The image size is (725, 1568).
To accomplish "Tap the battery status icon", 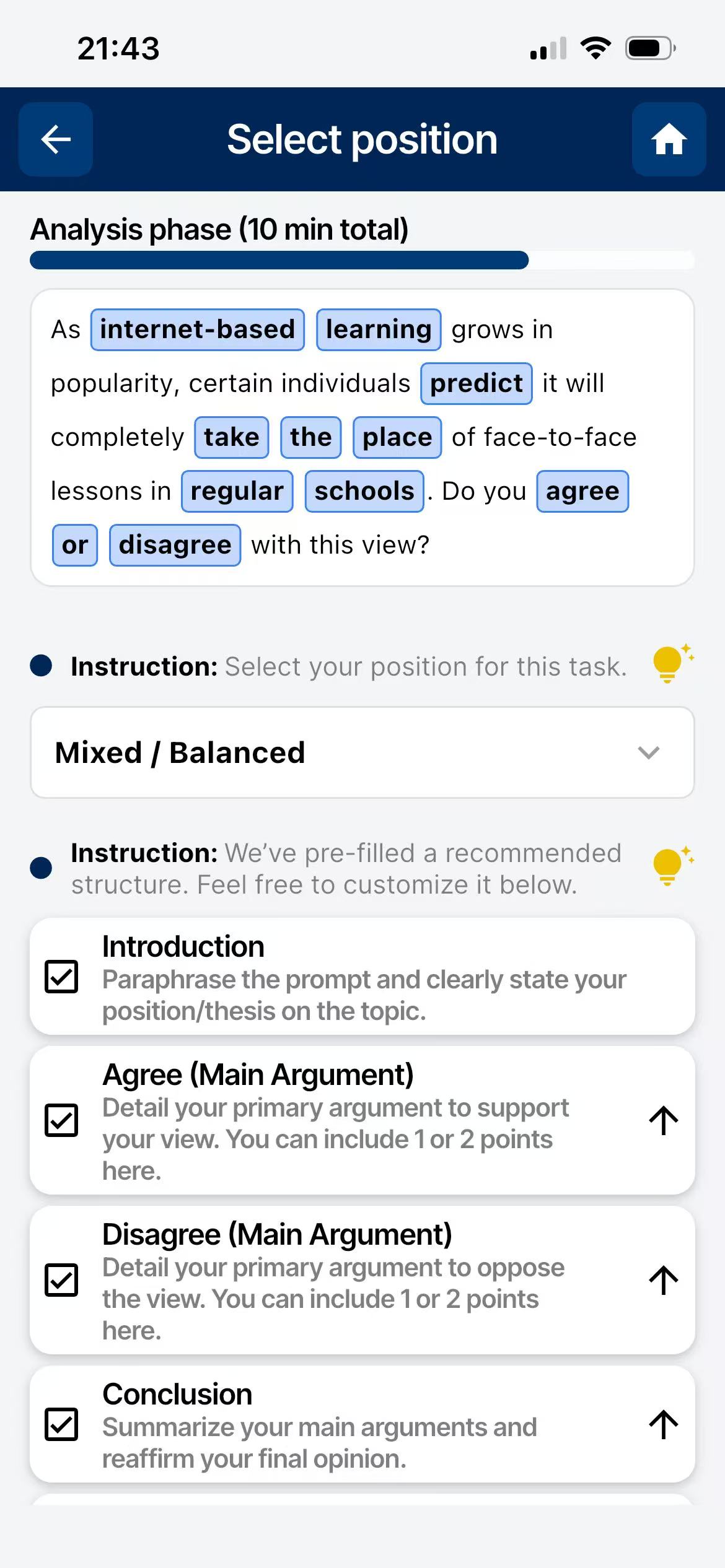I will (x=650, y=48).
